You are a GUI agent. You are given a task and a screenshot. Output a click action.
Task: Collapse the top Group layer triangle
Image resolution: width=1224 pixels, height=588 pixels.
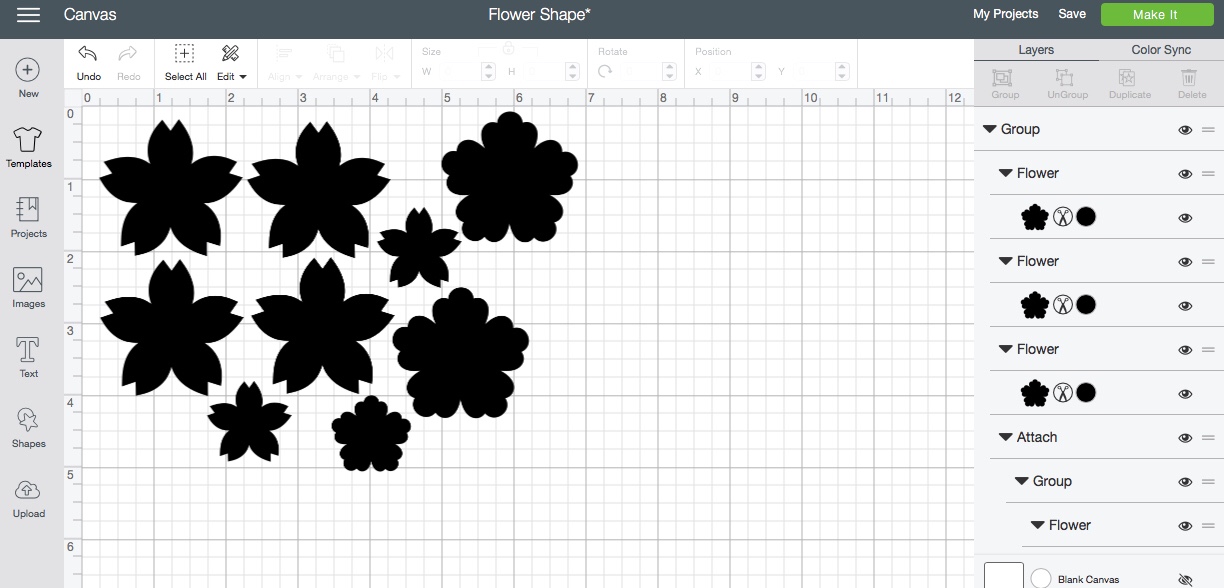990,129
